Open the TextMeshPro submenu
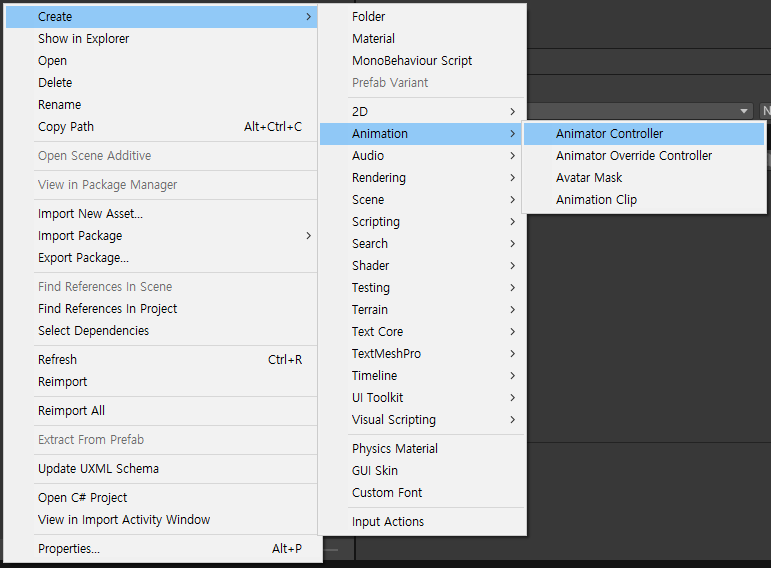771x568 pixels. point(422,354)
